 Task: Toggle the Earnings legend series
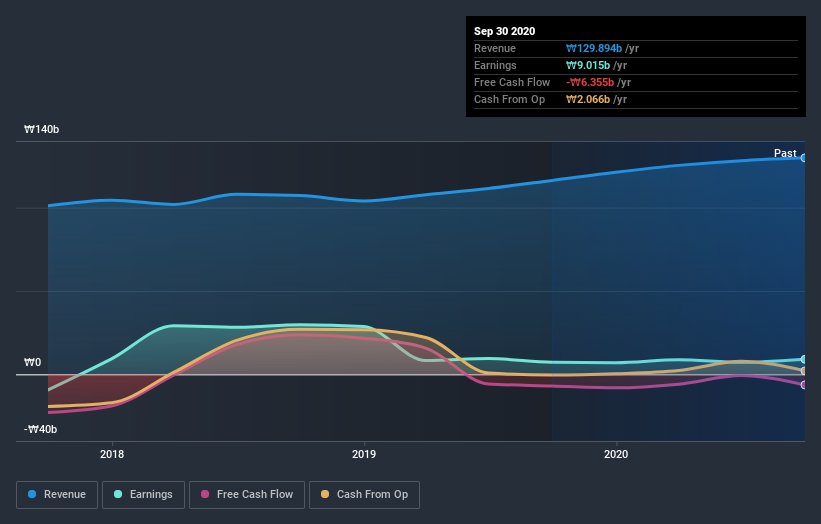143,495
